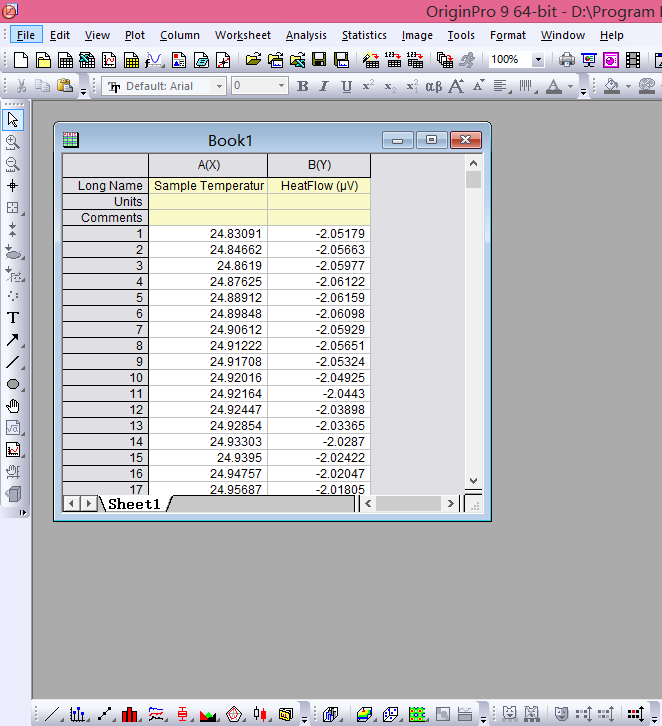662x726 pixels.
Task: Open the Analysis menu
Action: tap(306, 35)
